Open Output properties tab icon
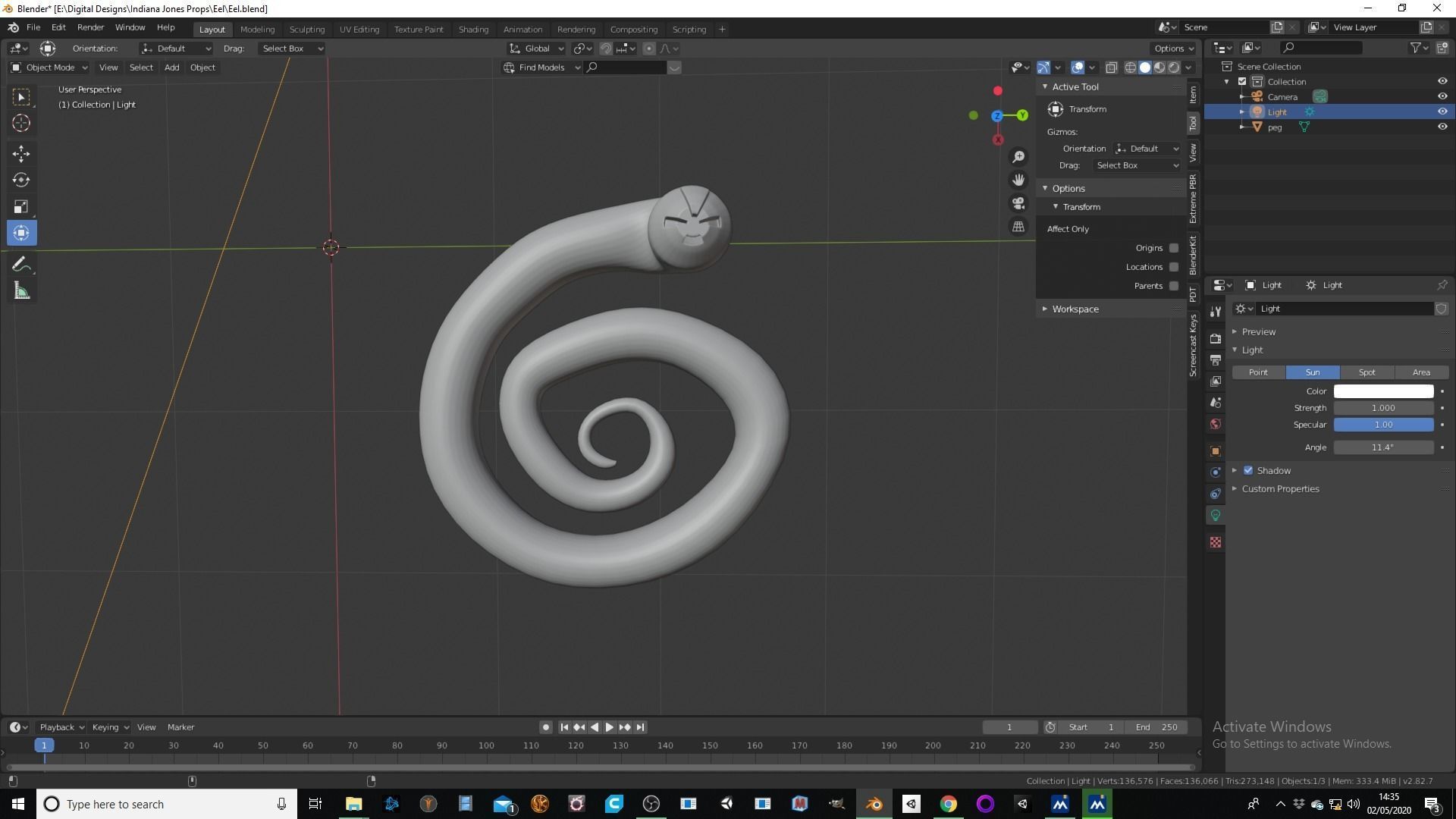The height and width of the screenshot is (819, 1456). tap(1216, 359)
